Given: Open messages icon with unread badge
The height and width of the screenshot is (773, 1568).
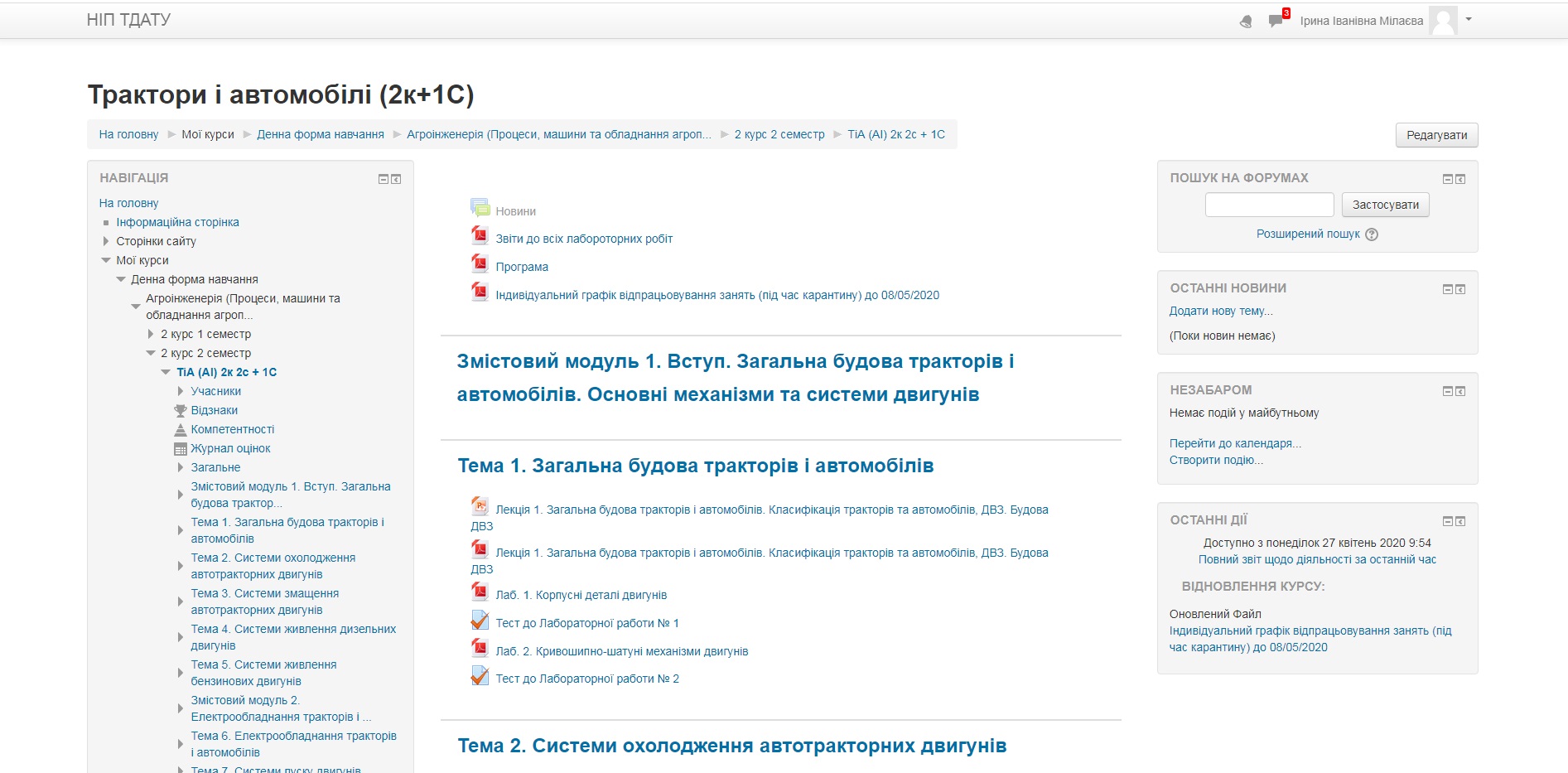Looking at the screenshot, I should pos(1276,21).
